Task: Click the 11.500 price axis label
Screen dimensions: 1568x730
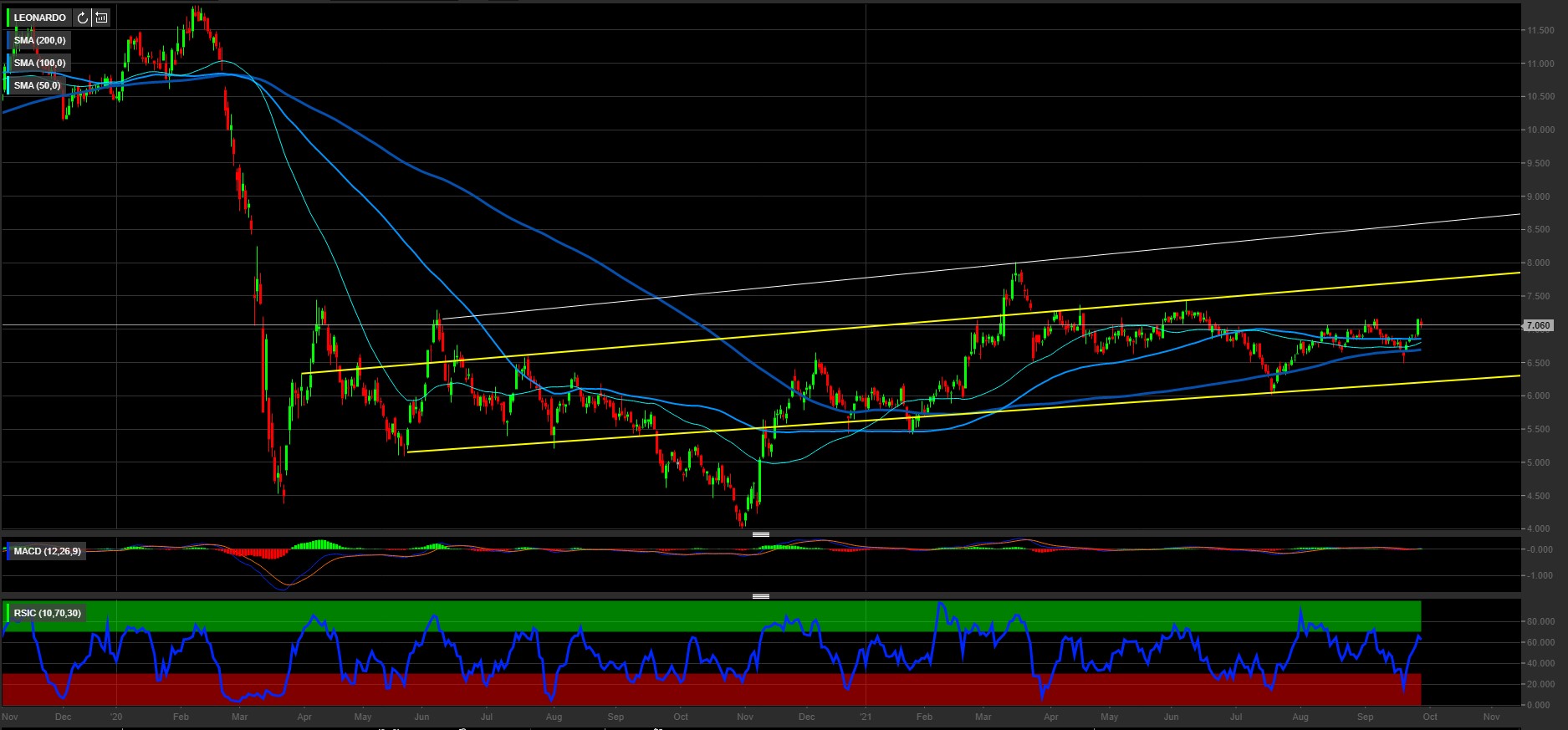Action: pos(1540,30)
